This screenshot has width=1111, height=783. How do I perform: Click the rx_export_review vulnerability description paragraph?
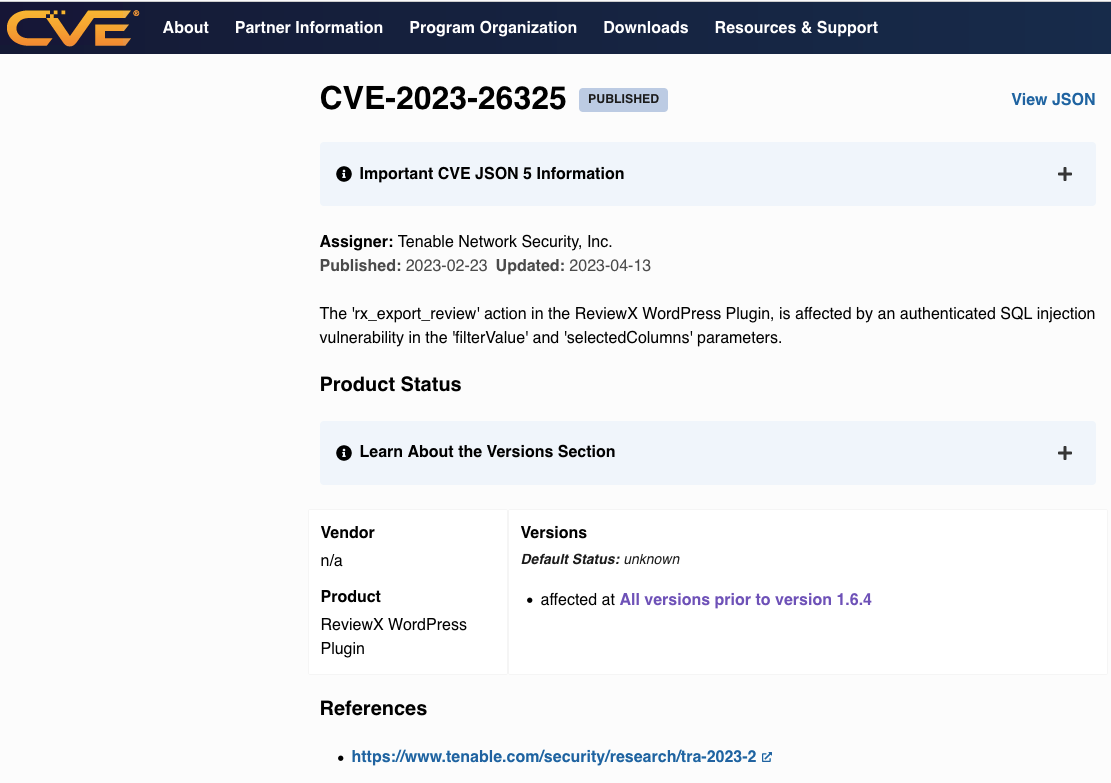click(x=707, y=325)
